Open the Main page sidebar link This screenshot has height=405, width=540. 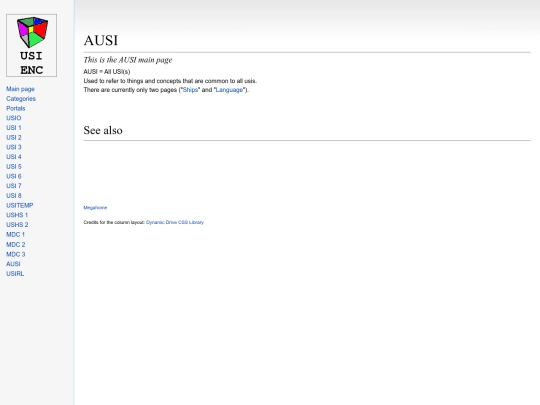click(20, 89)
